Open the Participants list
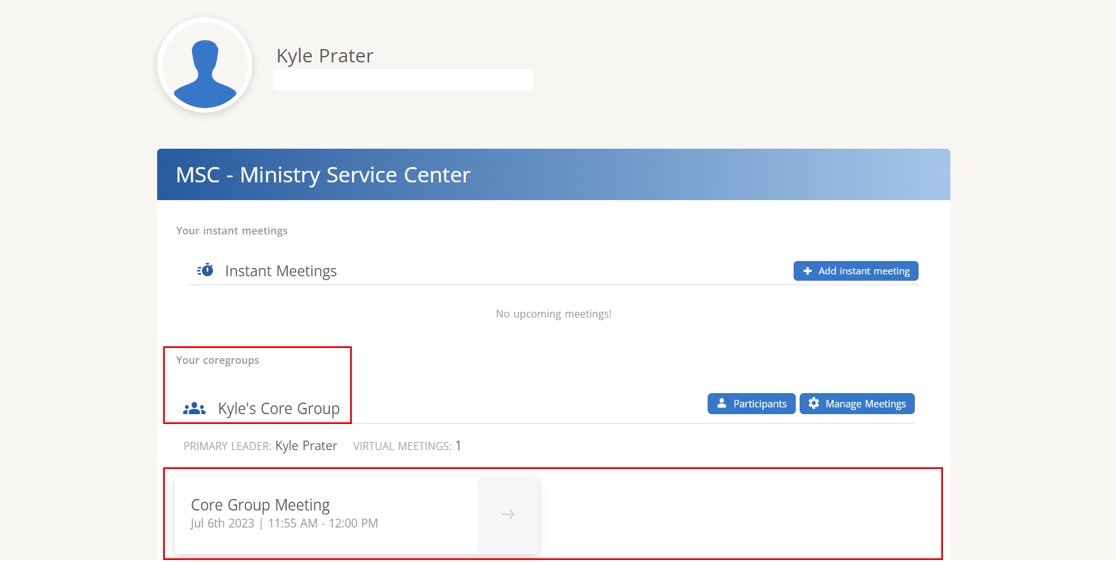 [x=751, y=404]
